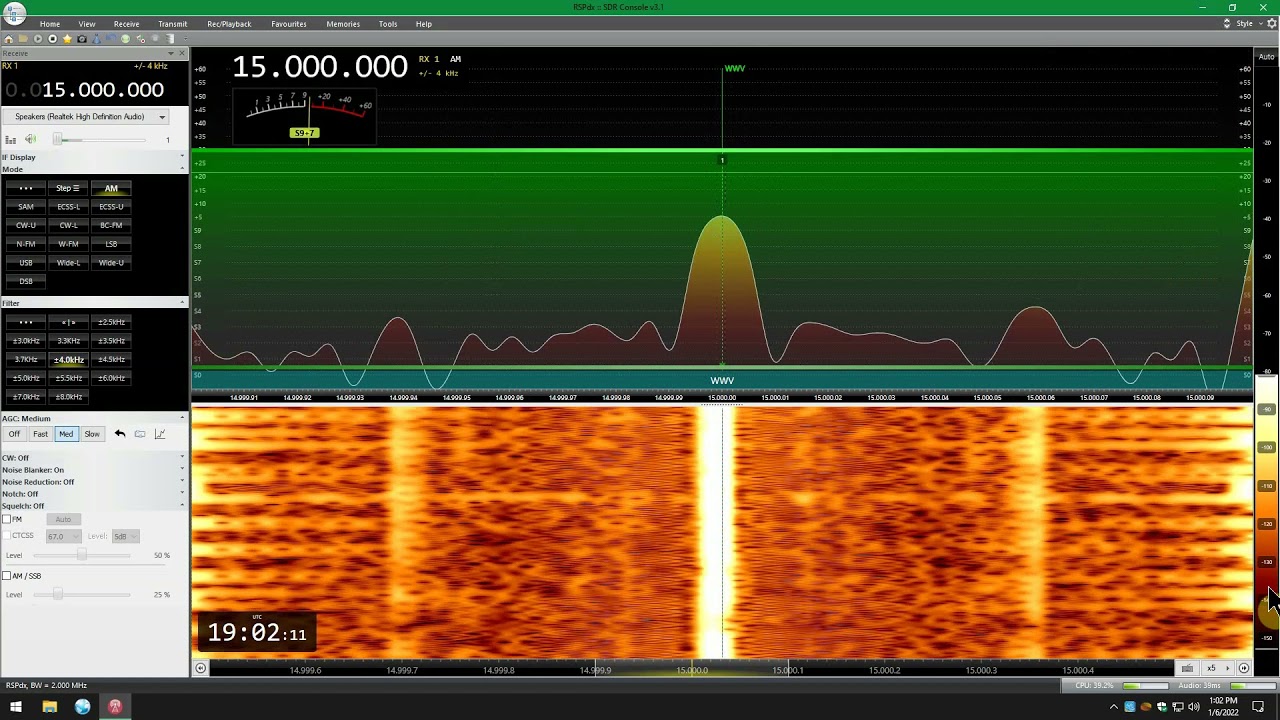Select the BC-FM mode button

pos(111,226)
